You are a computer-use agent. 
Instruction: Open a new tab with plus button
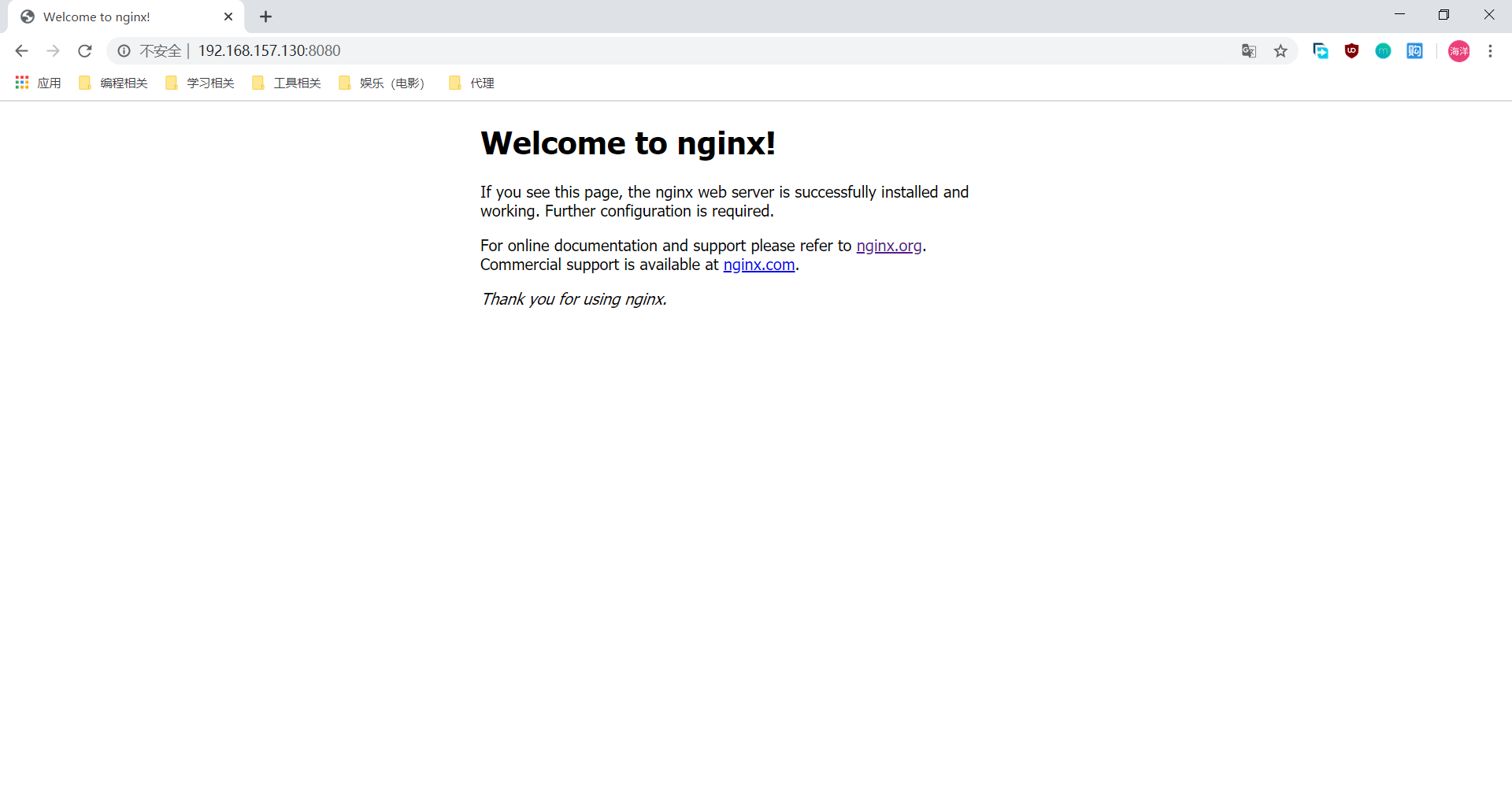[x=266, y=17]
